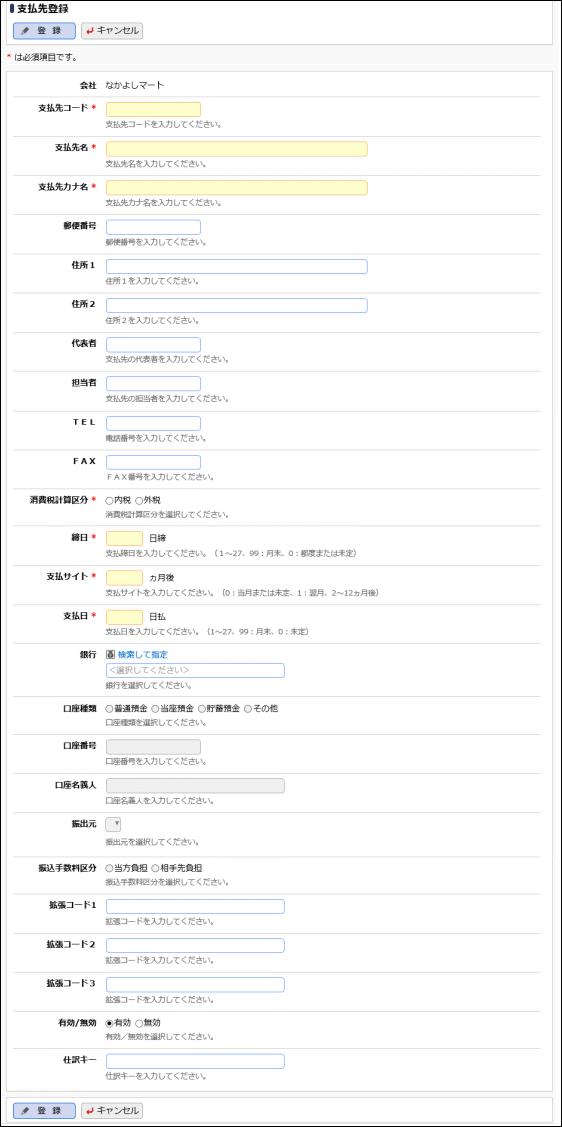Open the 振出元 dropdown
562x1127 pixels.
tap(114, 824)
